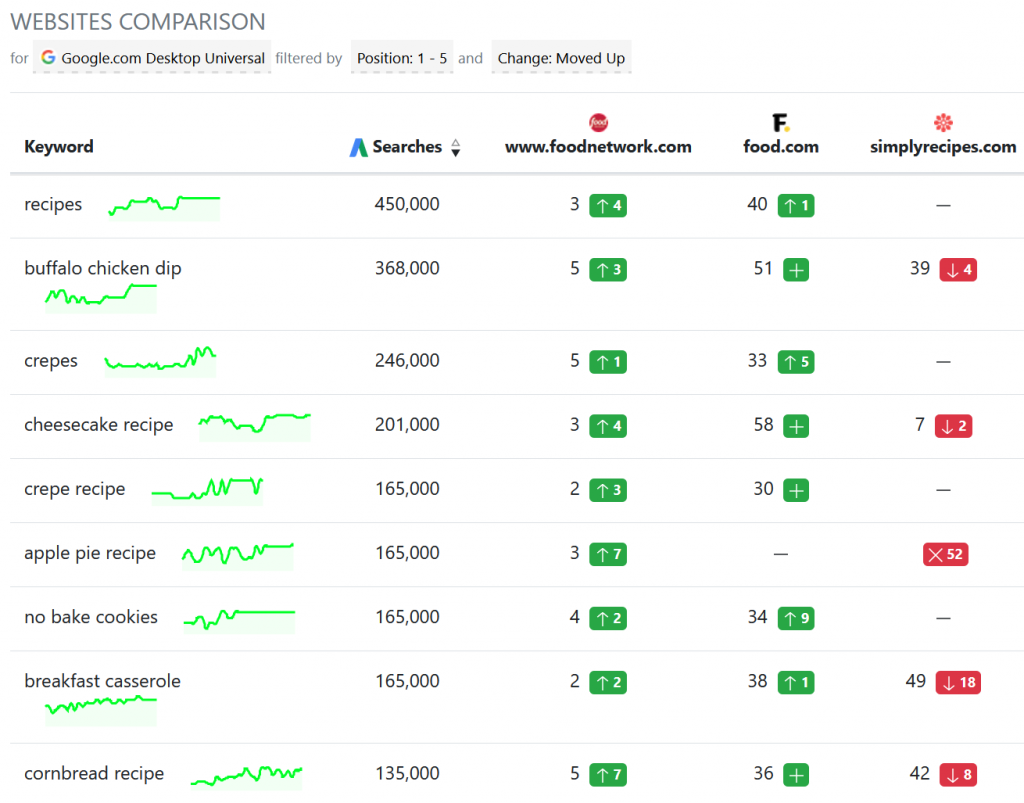Click food.com plus badge for cheesecake recipe
Viewport: 1024px width, 803px height.
(x=796, y=426)
